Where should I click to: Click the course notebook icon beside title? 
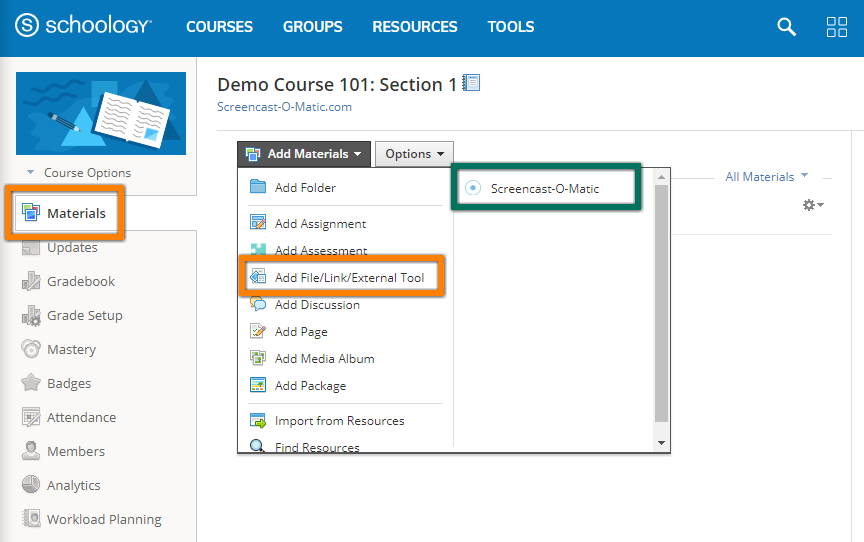pyautogui.click(x=471, y=83)
